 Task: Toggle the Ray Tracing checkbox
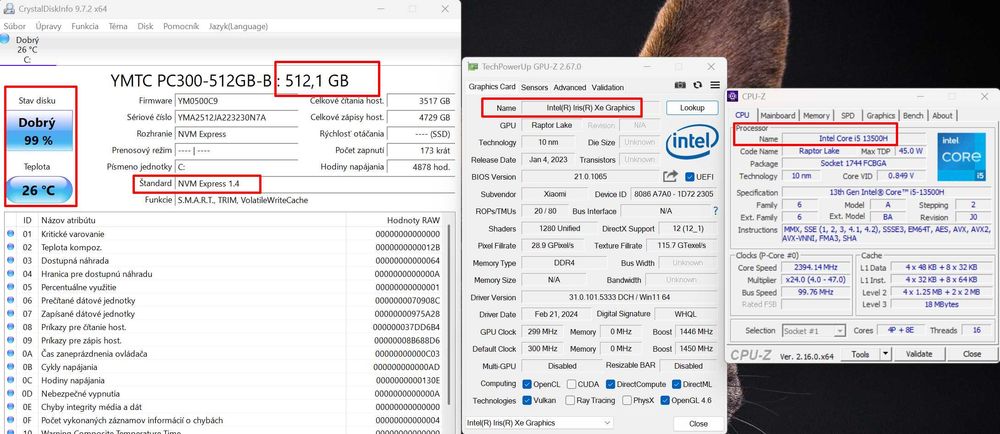[568, 401]
